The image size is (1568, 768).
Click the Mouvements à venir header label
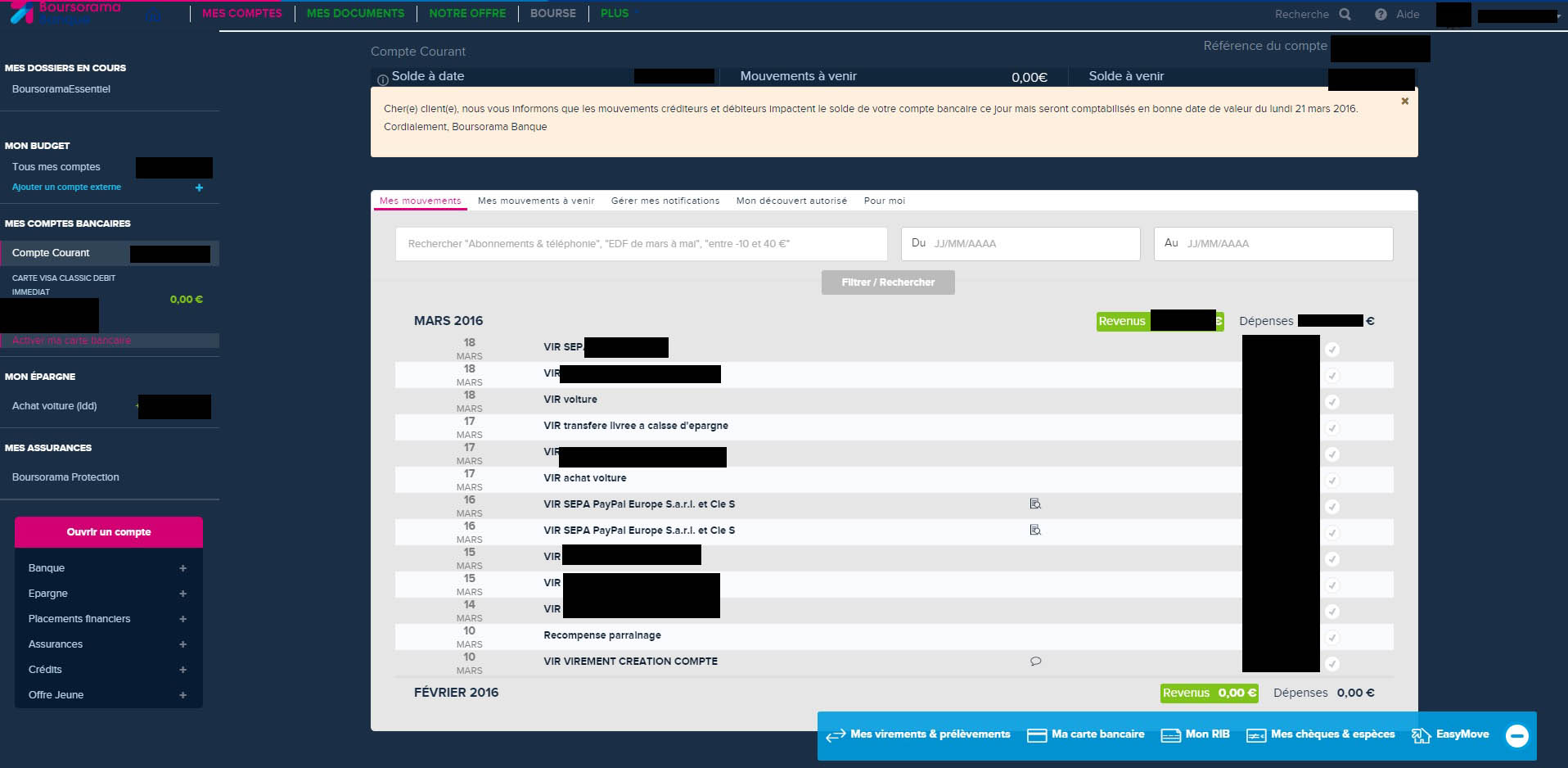799,76
